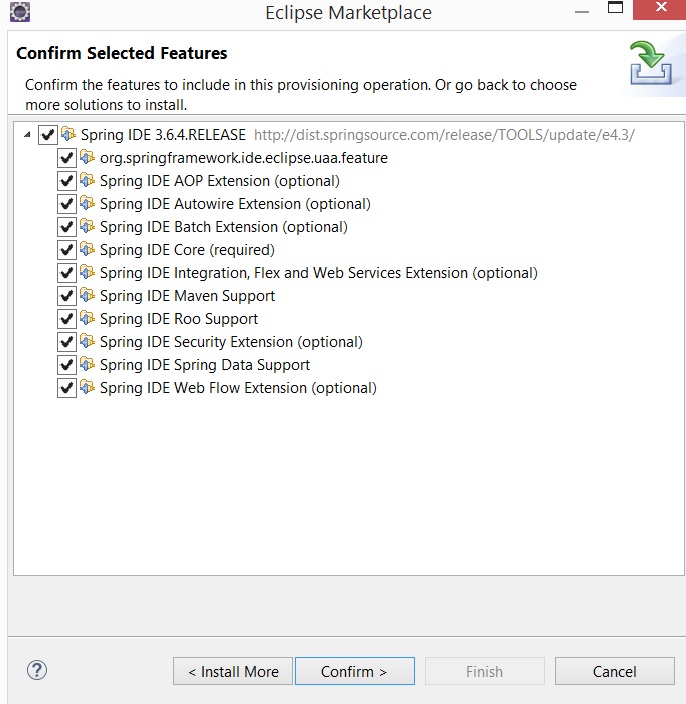The height and width of the screenshot is (704, 686).
Task: Click the feature icon beside Spring IDE AOP Extension
Action: [88, 180]
